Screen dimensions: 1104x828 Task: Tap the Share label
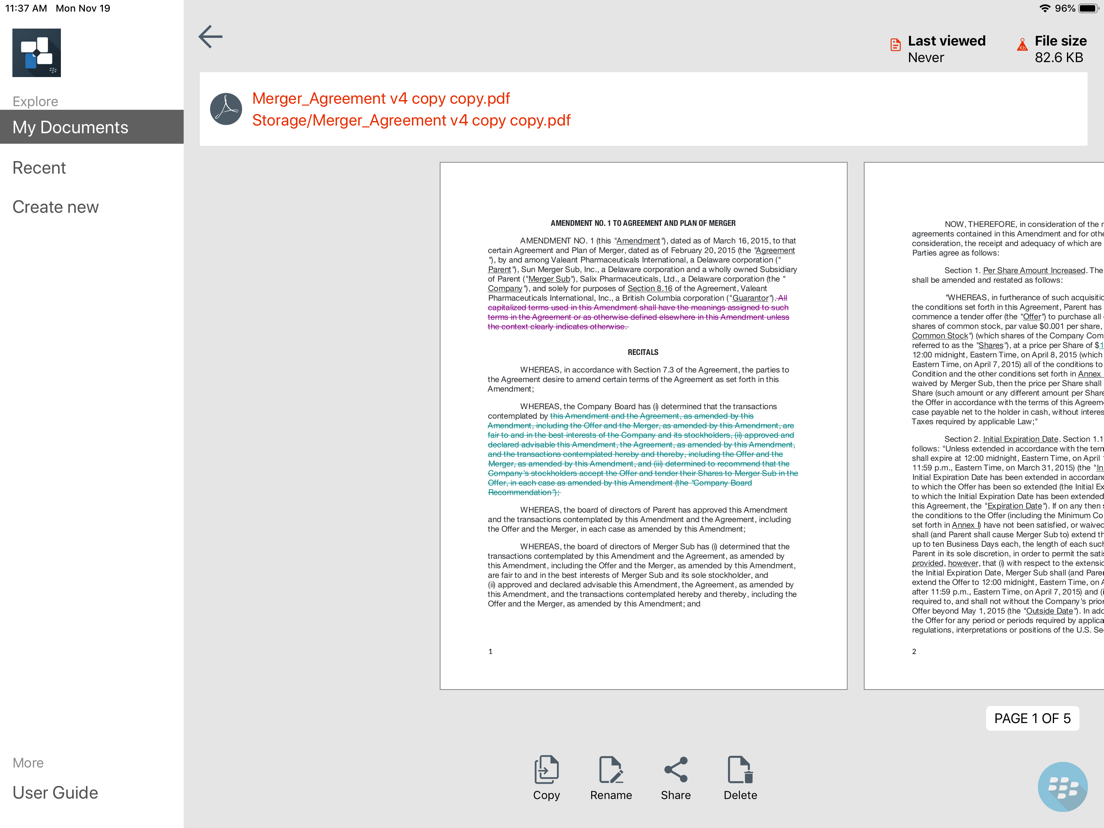point(675,795)
